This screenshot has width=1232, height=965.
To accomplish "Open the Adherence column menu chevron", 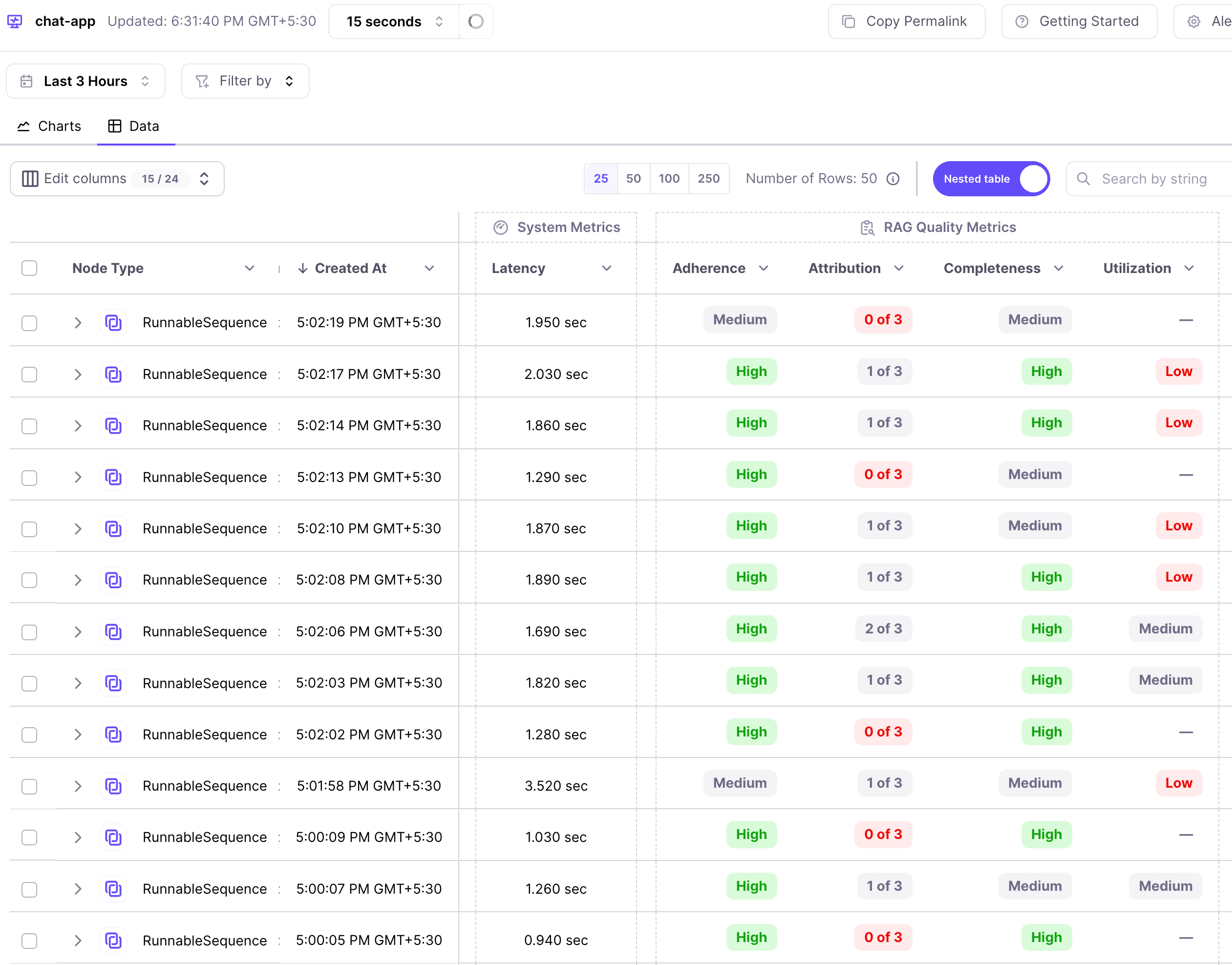I will pyautogui.click(x=763, y=268).
